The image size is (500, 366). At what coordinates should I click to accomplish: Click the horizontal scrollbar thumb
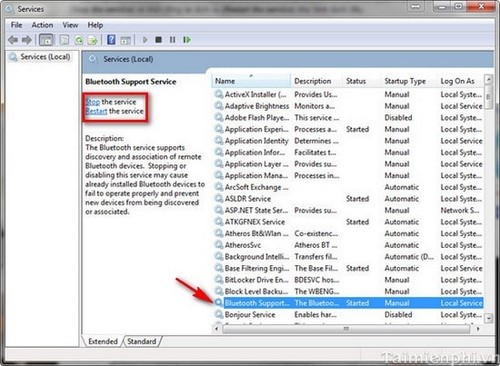[346, 329]
